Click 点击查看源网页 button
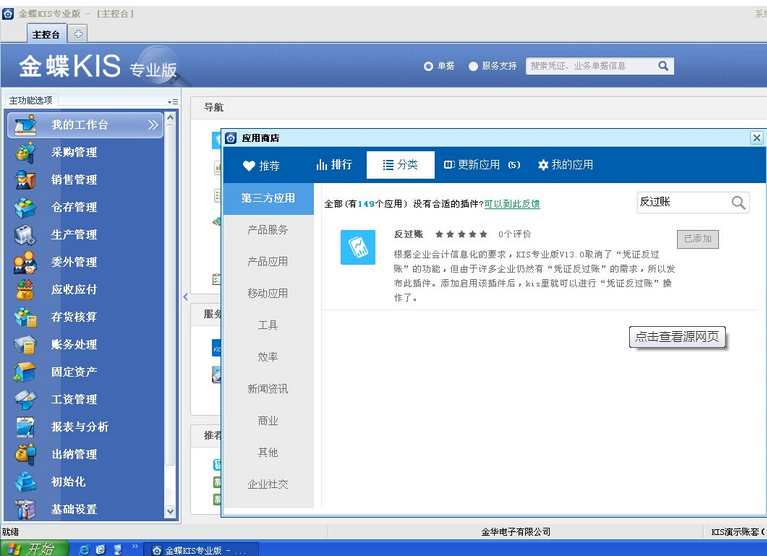 (x=677, y=337)
